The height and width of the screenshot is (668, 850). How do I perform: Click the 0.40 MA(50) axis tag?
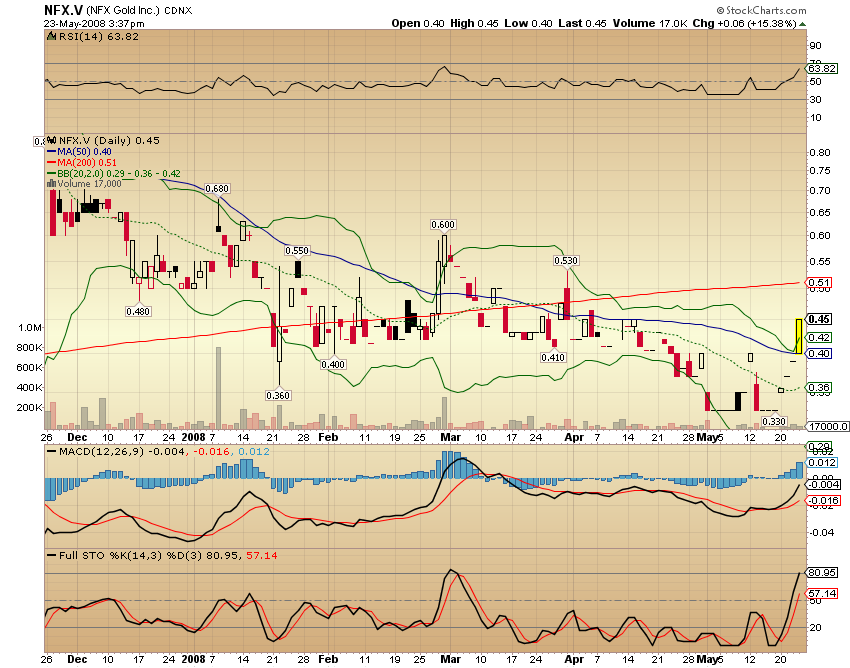pos(819,354)
